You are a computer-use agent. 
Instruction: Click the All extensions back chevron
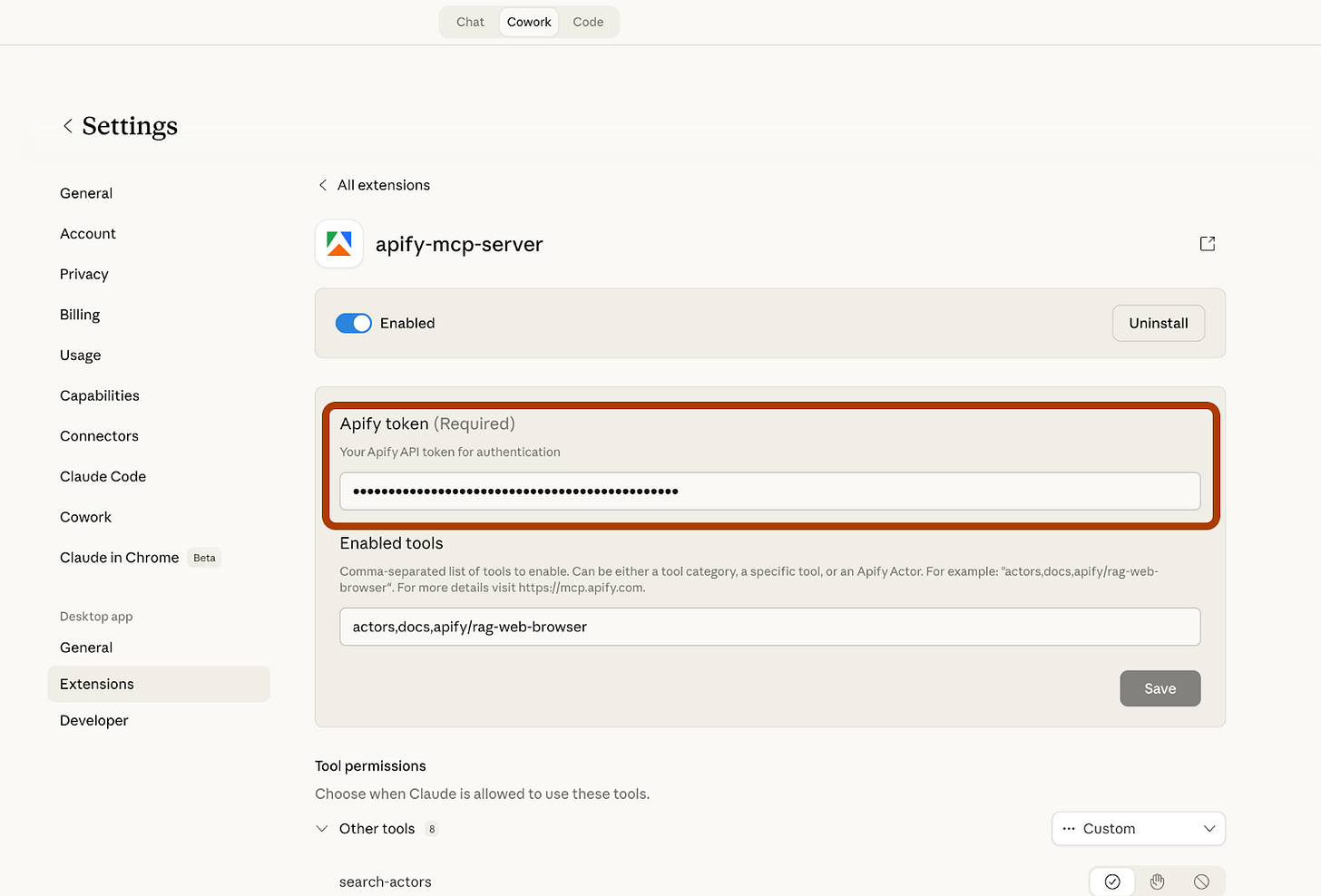pyautogui.click(x=323, y=185)
